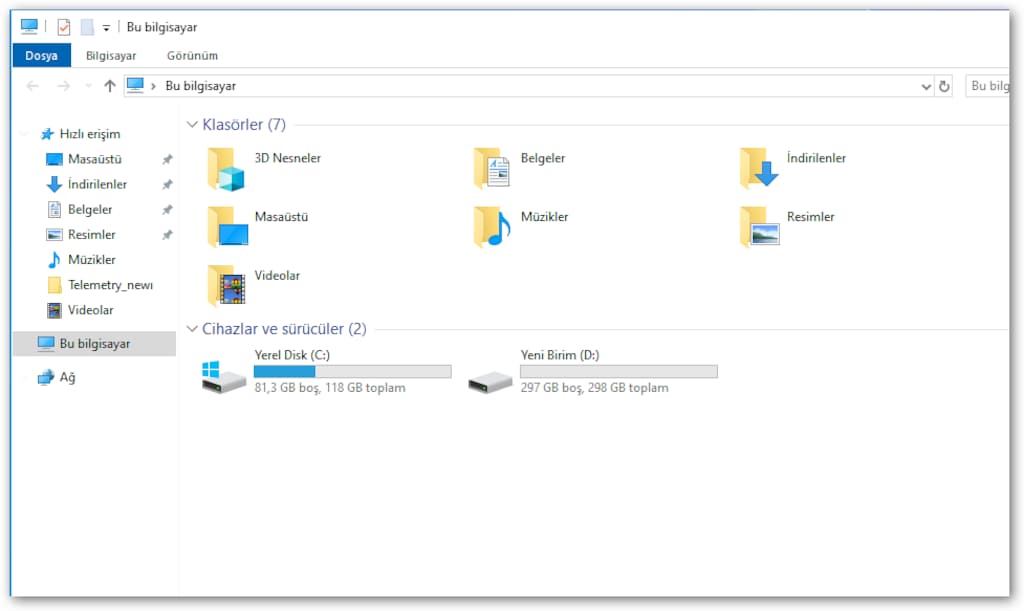Open the Dosya tab

coord(41,55)
